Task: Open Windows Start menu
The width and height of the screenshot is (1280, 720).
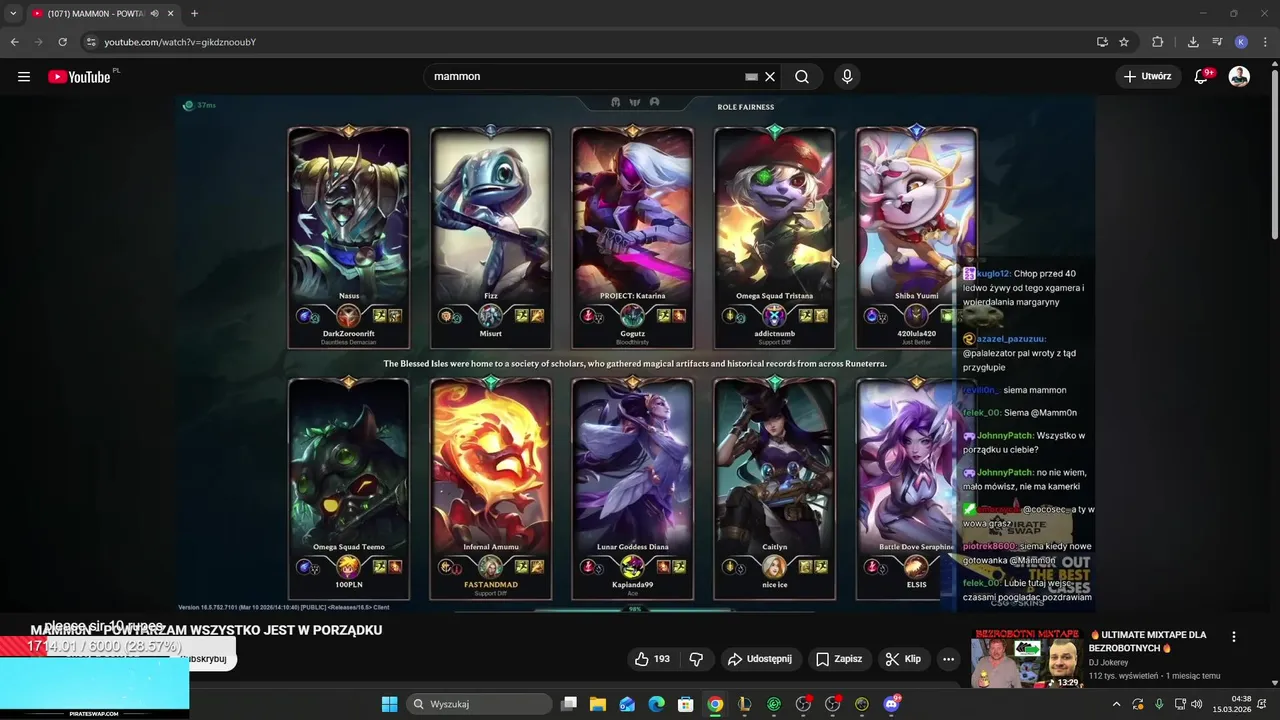Action: 389,704
